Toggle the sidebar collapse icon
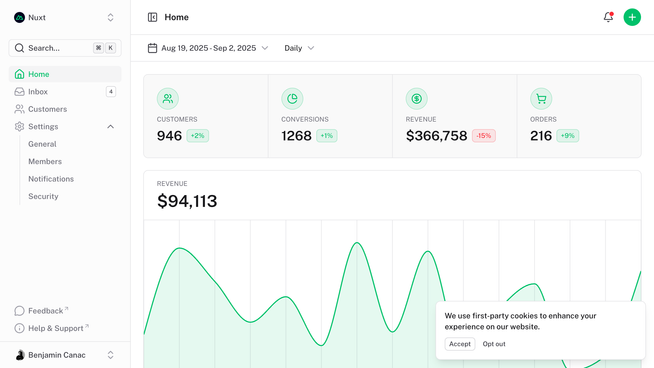The width and height of the screenshot is (654, 368). coord(152,17)
